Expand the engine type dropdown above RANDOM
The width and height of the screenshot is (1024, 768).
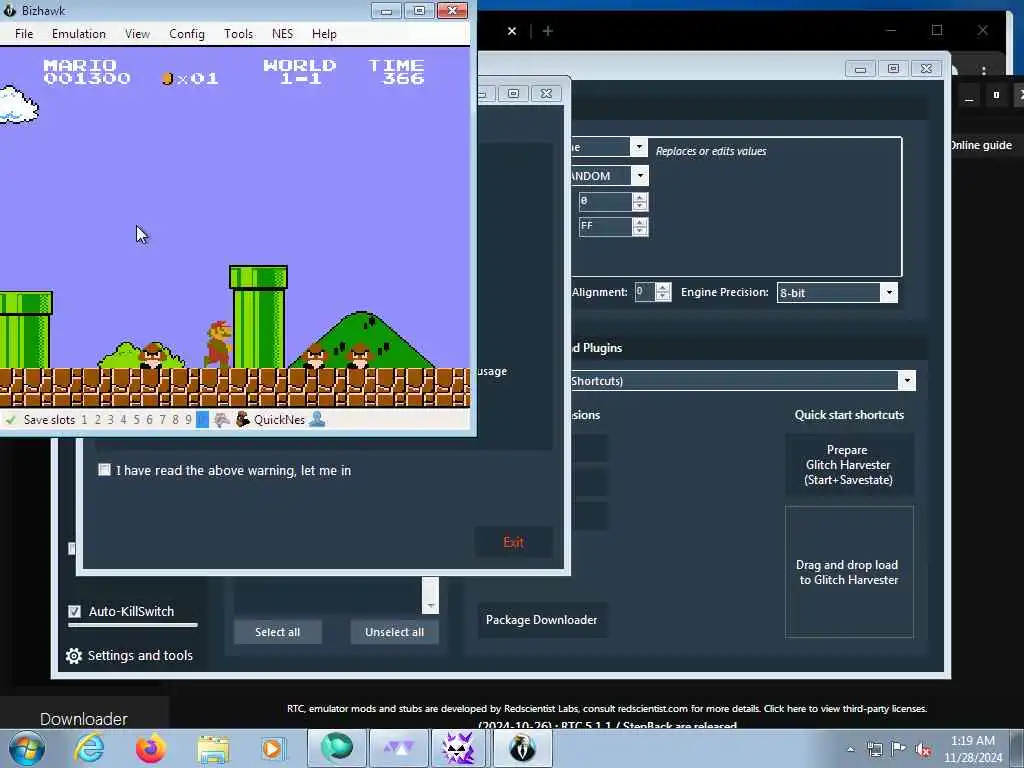click(x=639, y=147)
